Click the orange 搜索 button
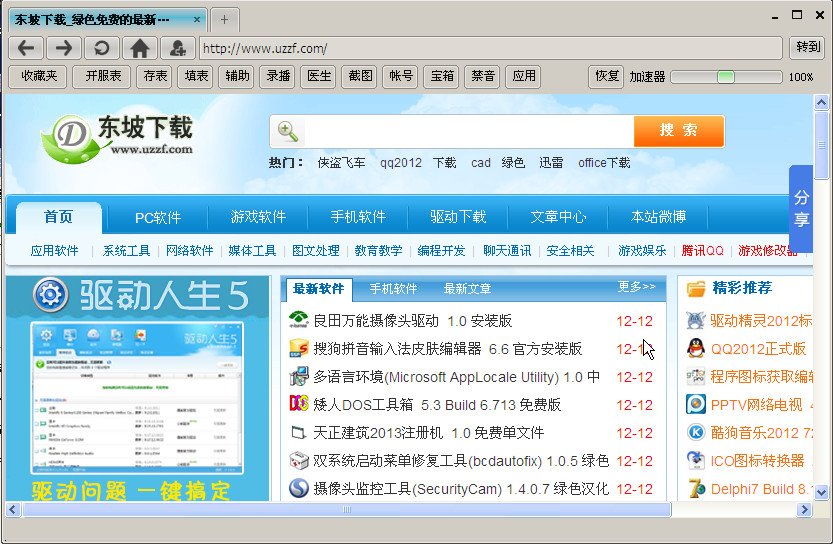833x544 pixels. click(x=678, y=131)
